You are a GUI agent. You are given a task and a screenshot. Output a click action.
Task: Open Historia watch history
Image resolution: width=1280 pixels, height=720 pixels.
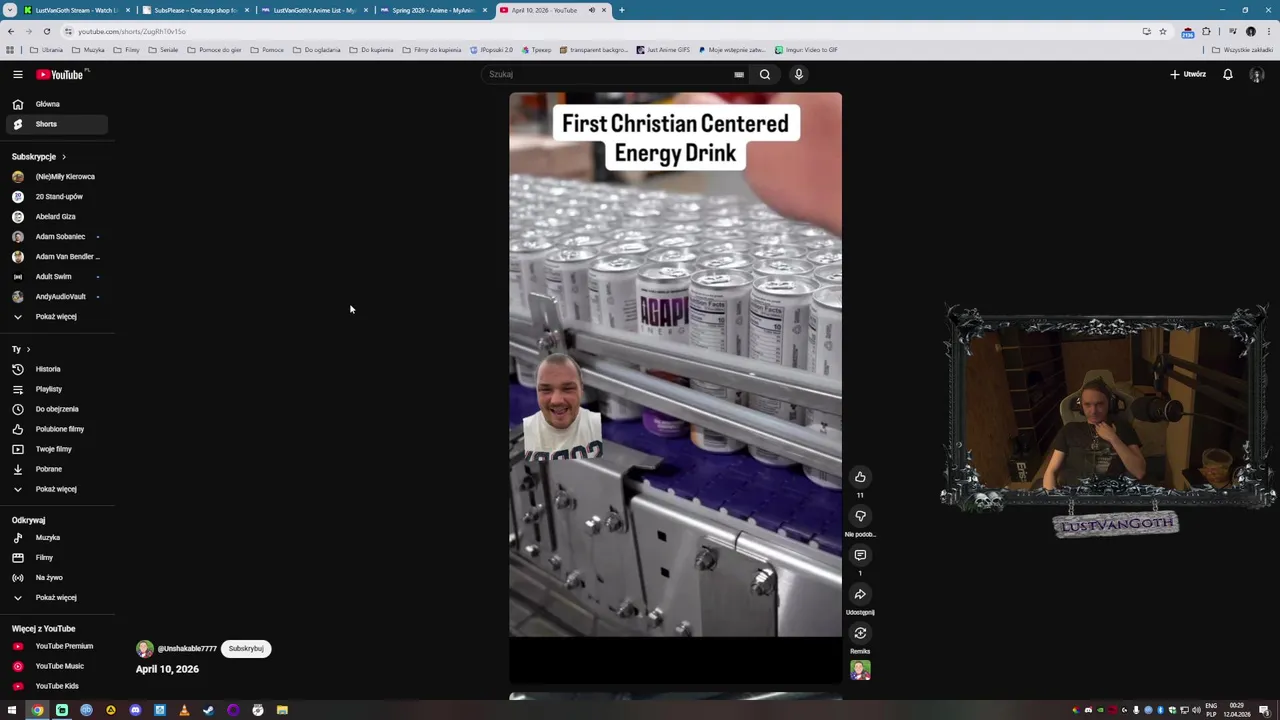click(x=55, y=369)
